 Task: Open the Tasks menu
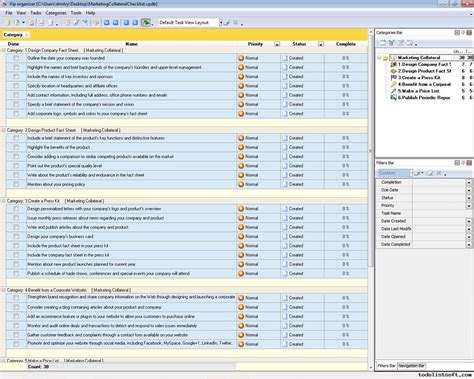pos(36,13)
